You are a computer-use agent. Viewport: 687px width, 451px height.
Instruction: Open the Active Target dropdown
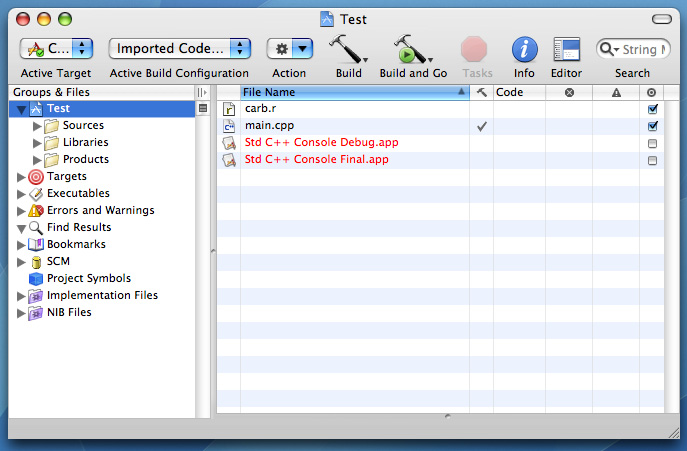(57, 48)
